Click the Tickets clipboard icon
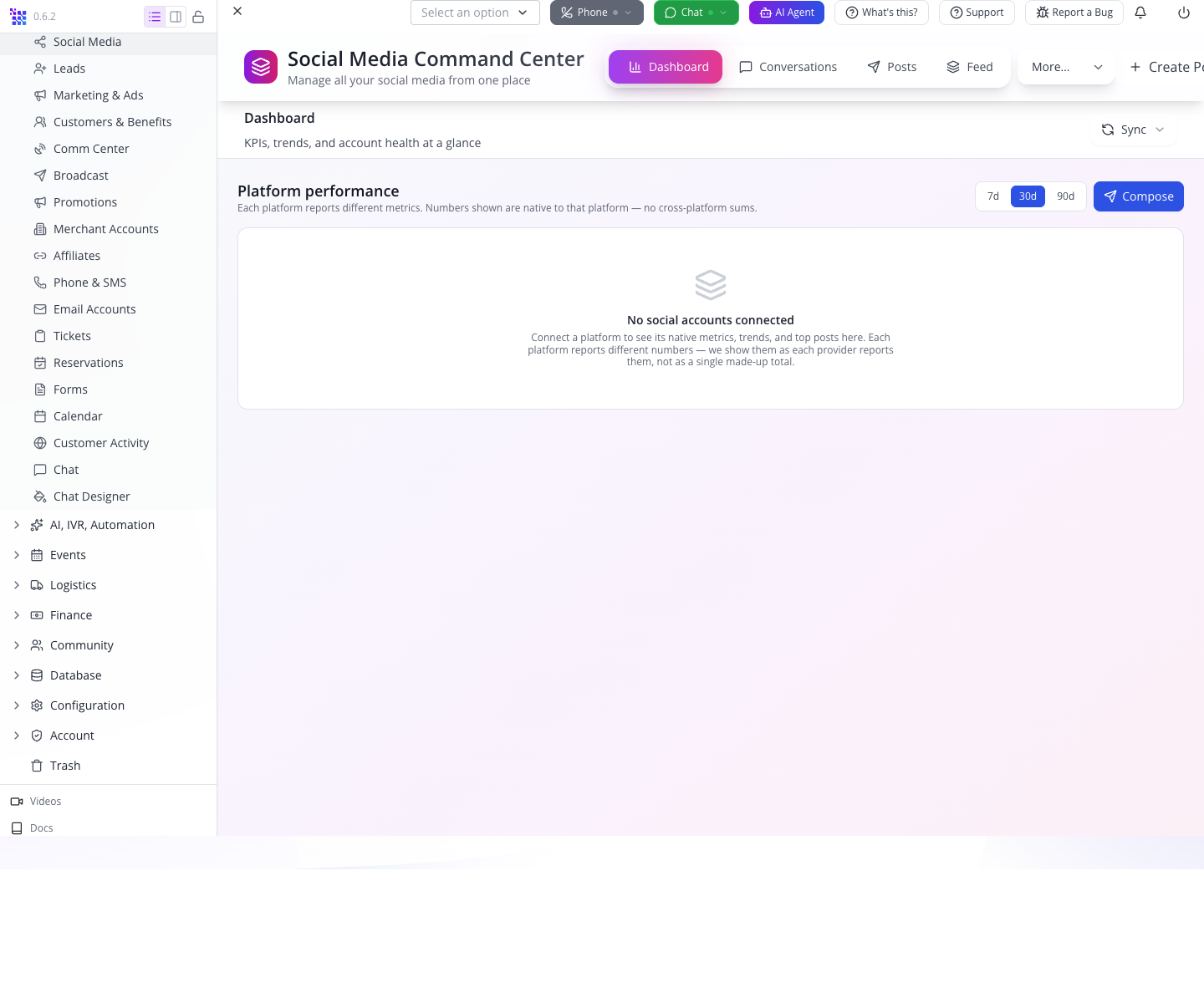 [40, 336]
